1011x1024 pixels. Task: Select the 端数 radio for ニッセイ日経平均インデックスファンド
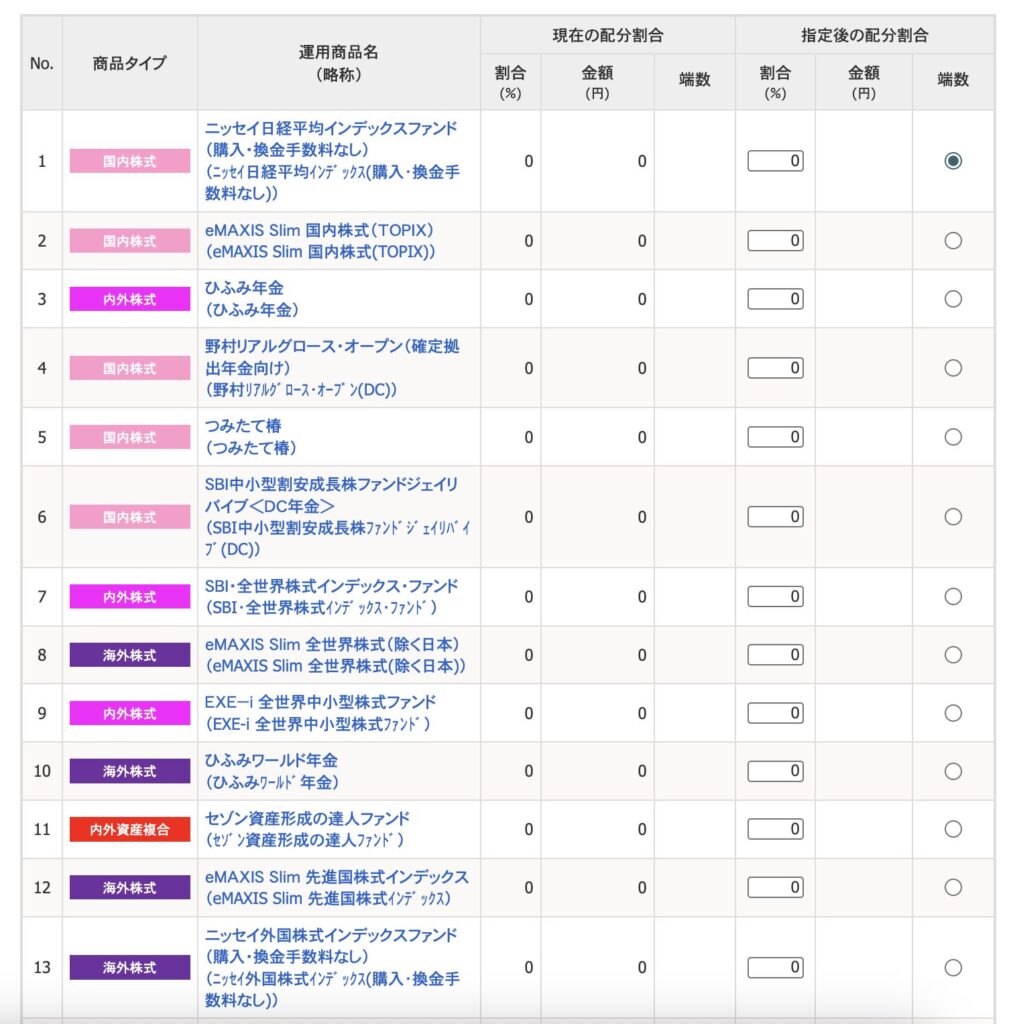click(952, 161)
